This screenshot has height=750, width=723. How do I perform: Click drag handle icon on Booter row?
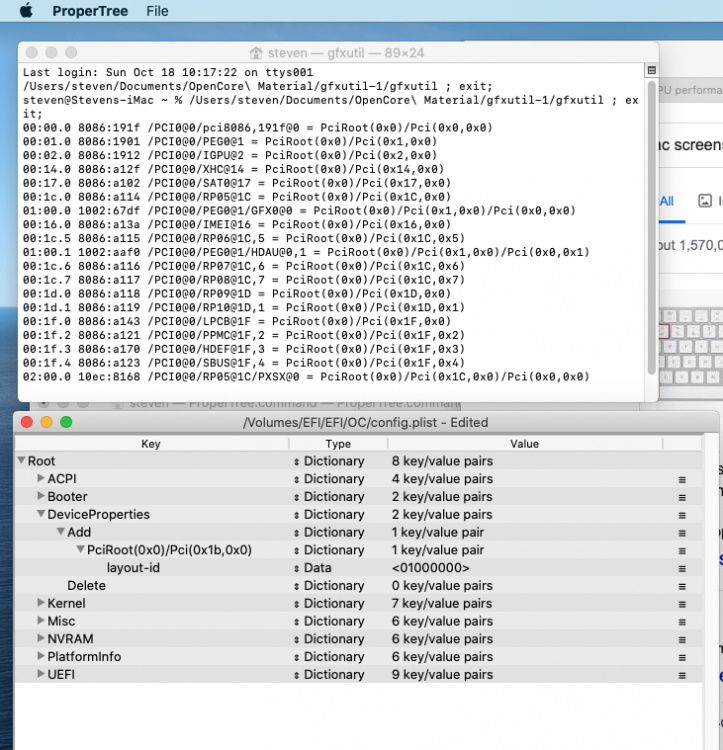click(682, 497)
